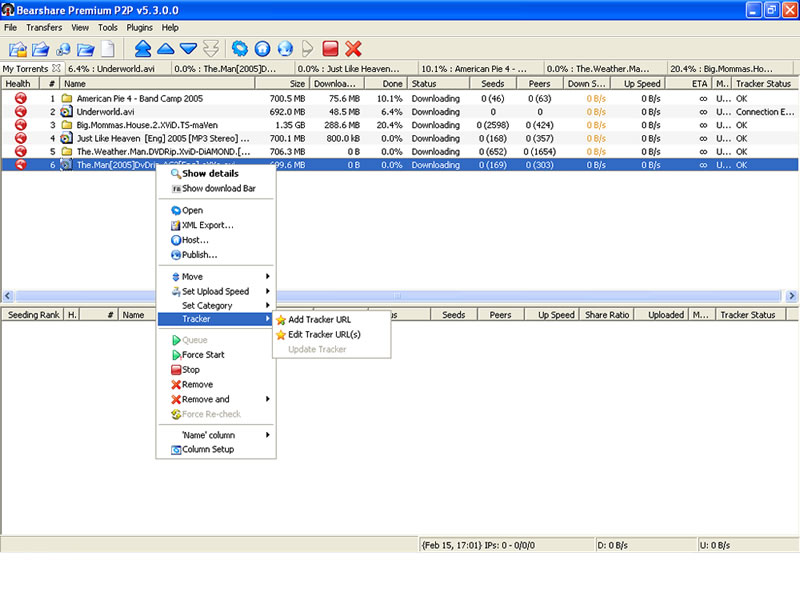Stop the transfer using the red square icon

[x=330, y=48]
